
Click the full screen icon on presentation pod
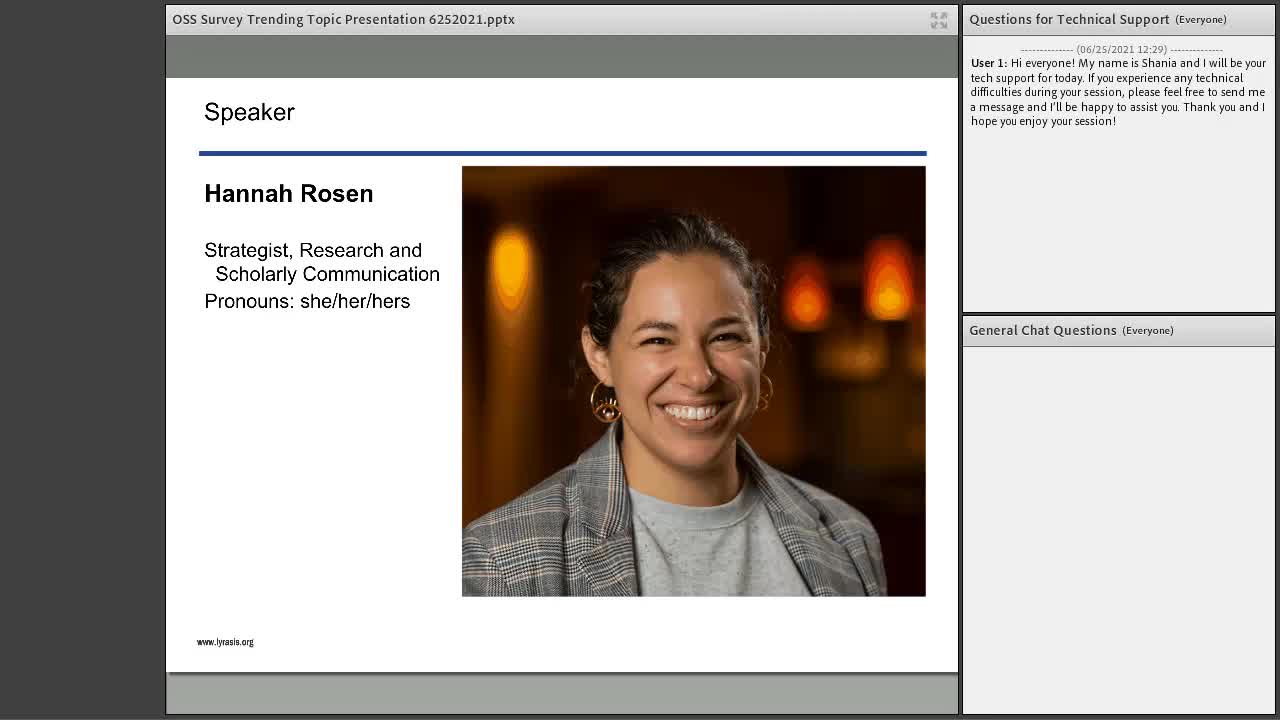pyautogui.click(x=938, y=20)
